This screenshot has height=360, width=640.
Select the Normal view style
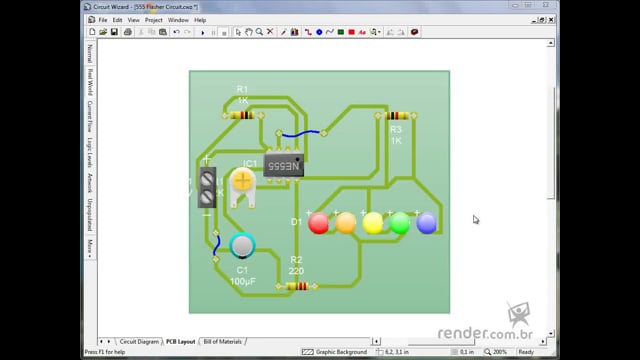[90, 53]
